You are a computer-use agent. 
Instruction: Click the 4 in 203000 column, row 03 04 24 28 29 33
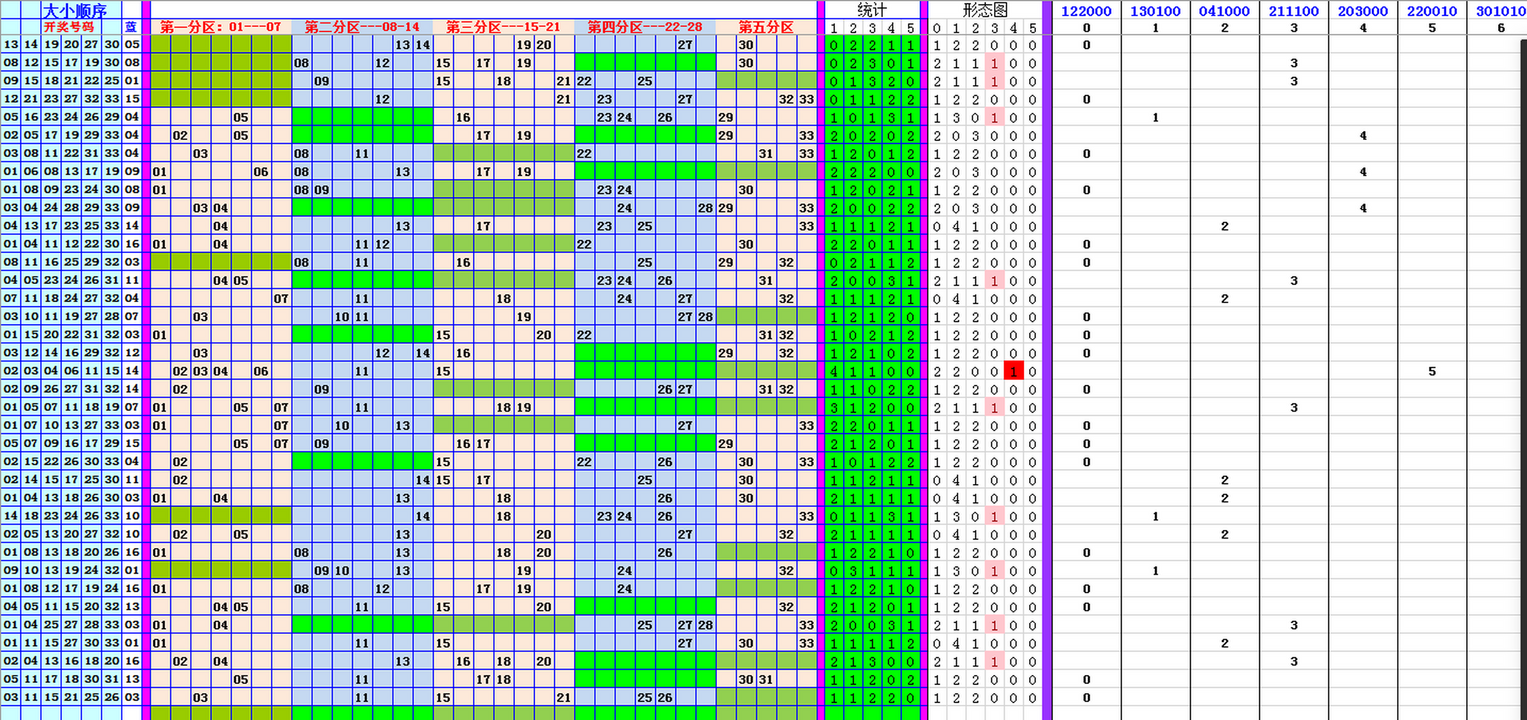(x=1362, y=208)
